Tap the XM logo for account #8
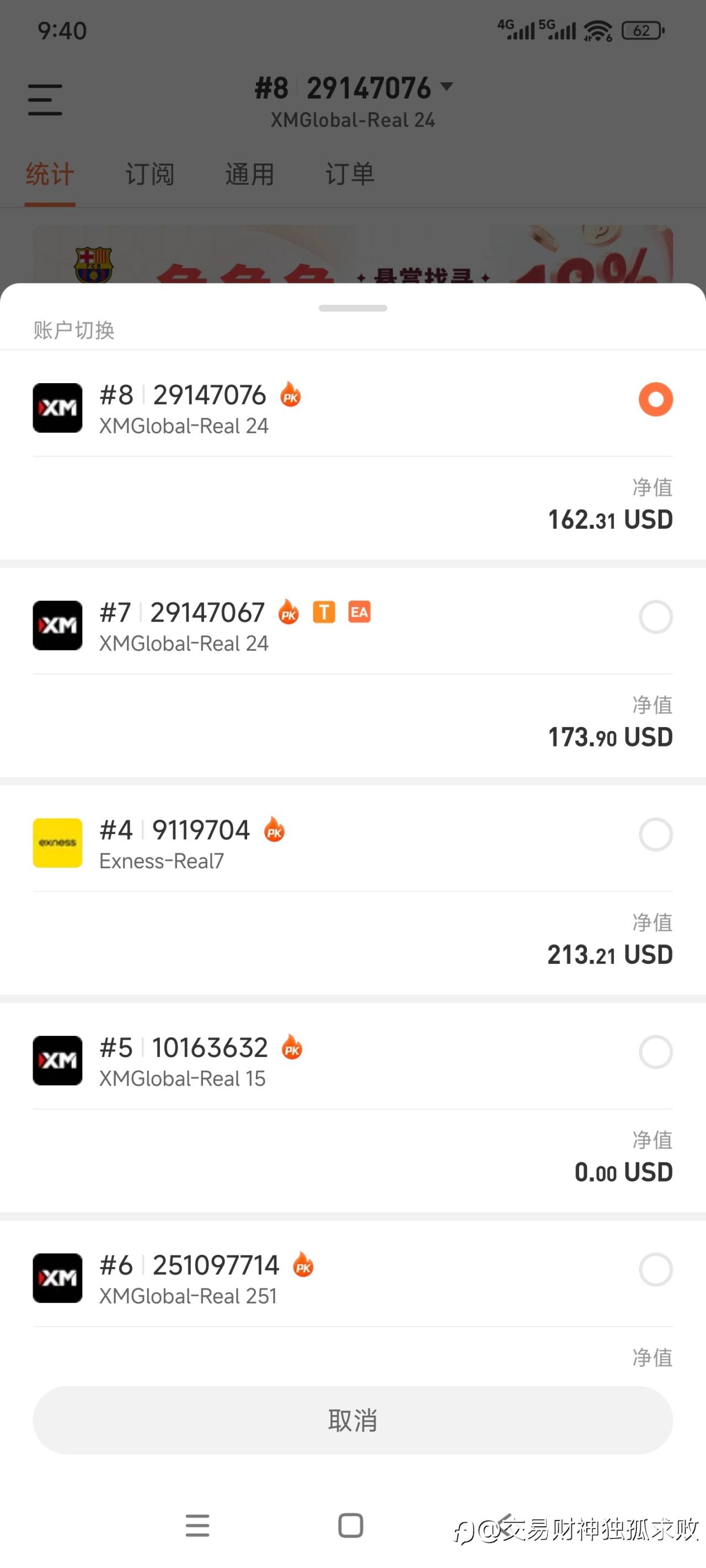 coord(57,408)
